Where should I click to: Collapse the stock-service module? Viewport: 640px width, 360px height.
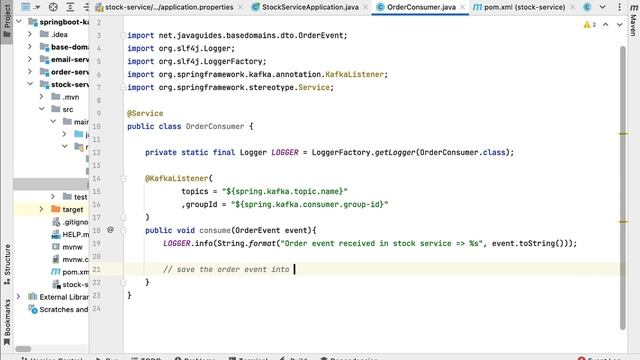coord(30,84)
